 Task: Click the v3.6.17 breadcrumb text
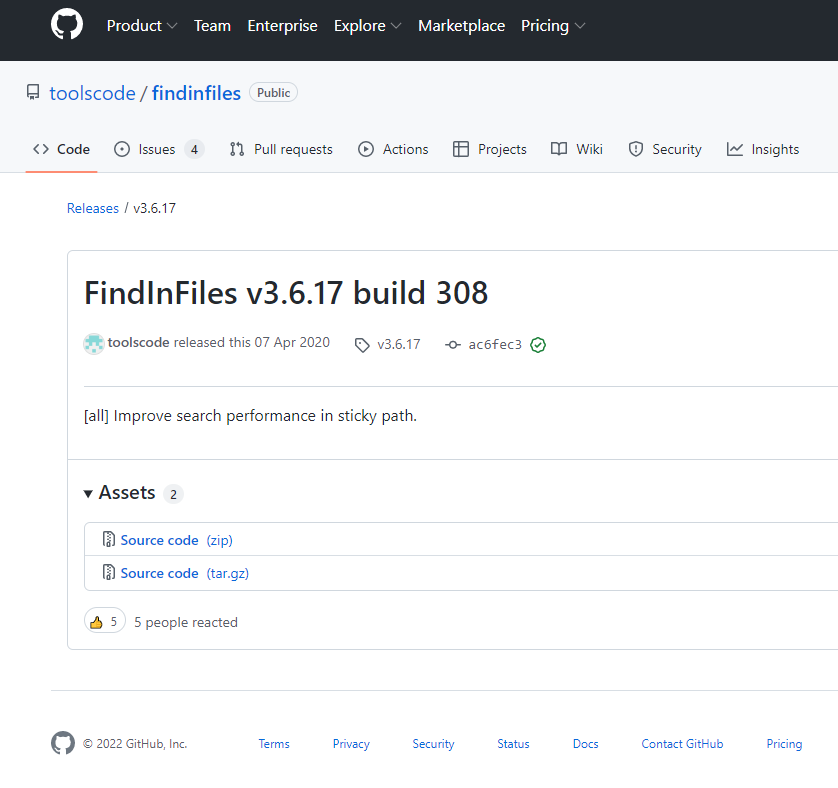pyautogui.click(x=154, y=208)
